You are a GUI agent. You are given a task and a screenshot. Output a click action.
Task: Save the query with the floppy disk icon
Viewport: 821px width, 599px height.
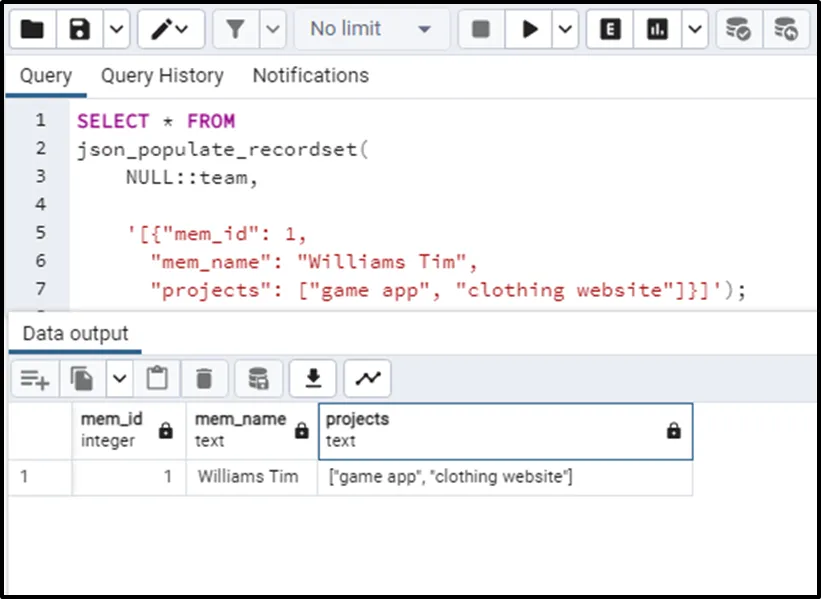point(80,30)
